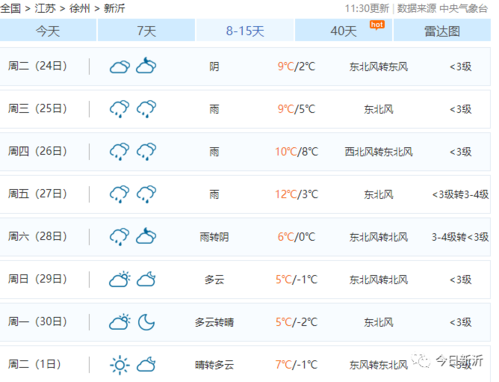Click the 3-4级转<3级 wind level
The height and width of the screenshot is (382, 499).
(460, 237)
